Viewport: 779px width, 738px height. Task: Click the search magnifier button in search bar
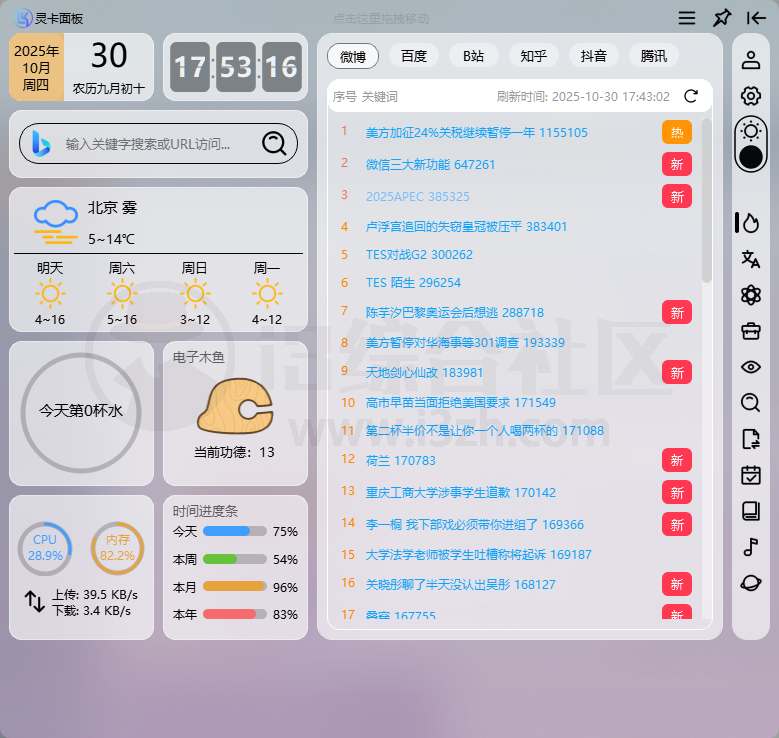(274, 144)
